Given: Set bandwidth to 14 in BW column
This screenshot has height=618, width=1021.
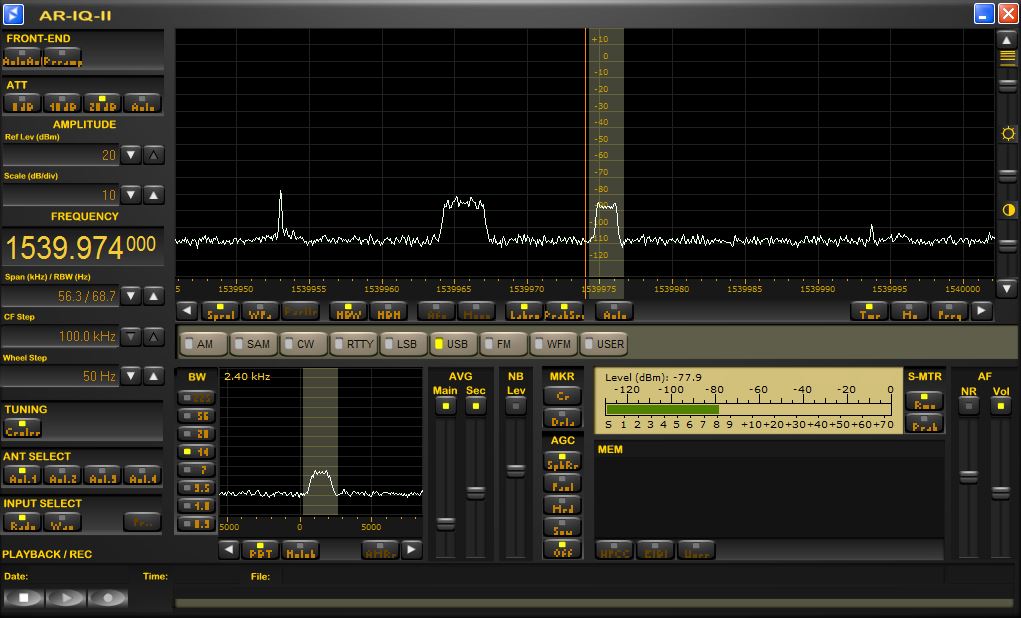Looking at the screenshot, I should pyautogui.click(x=196, y=451).
